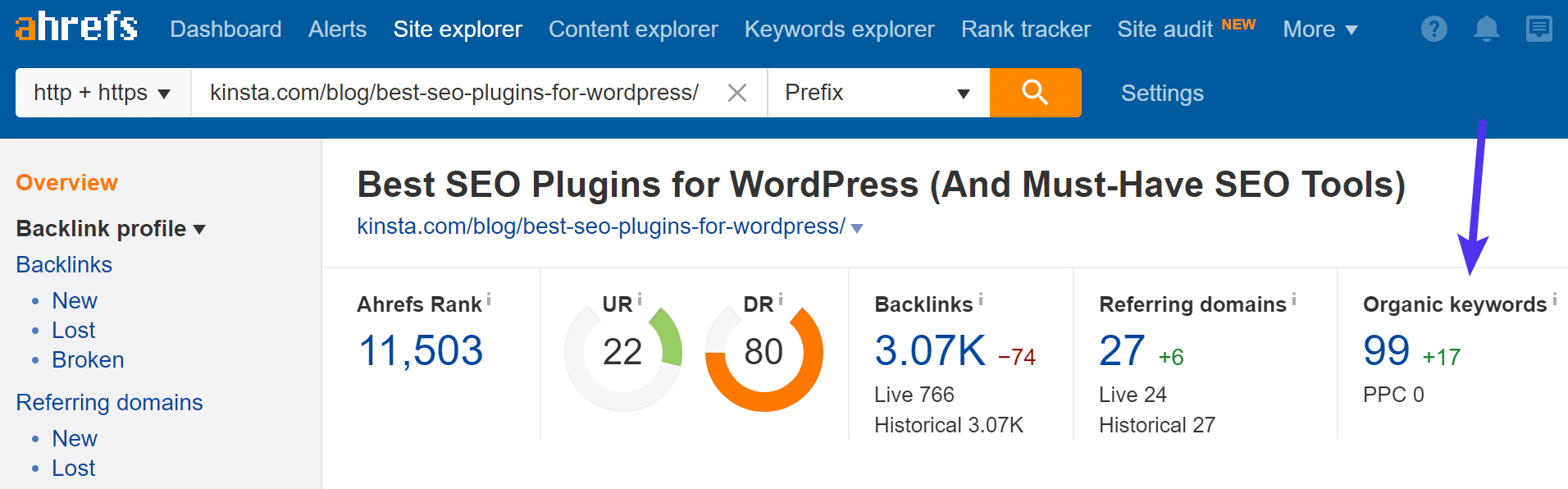Expand the URL dropdown arrow under title
The width and height of the screenshot is (1568, 489).
click(x=857, y=228)
